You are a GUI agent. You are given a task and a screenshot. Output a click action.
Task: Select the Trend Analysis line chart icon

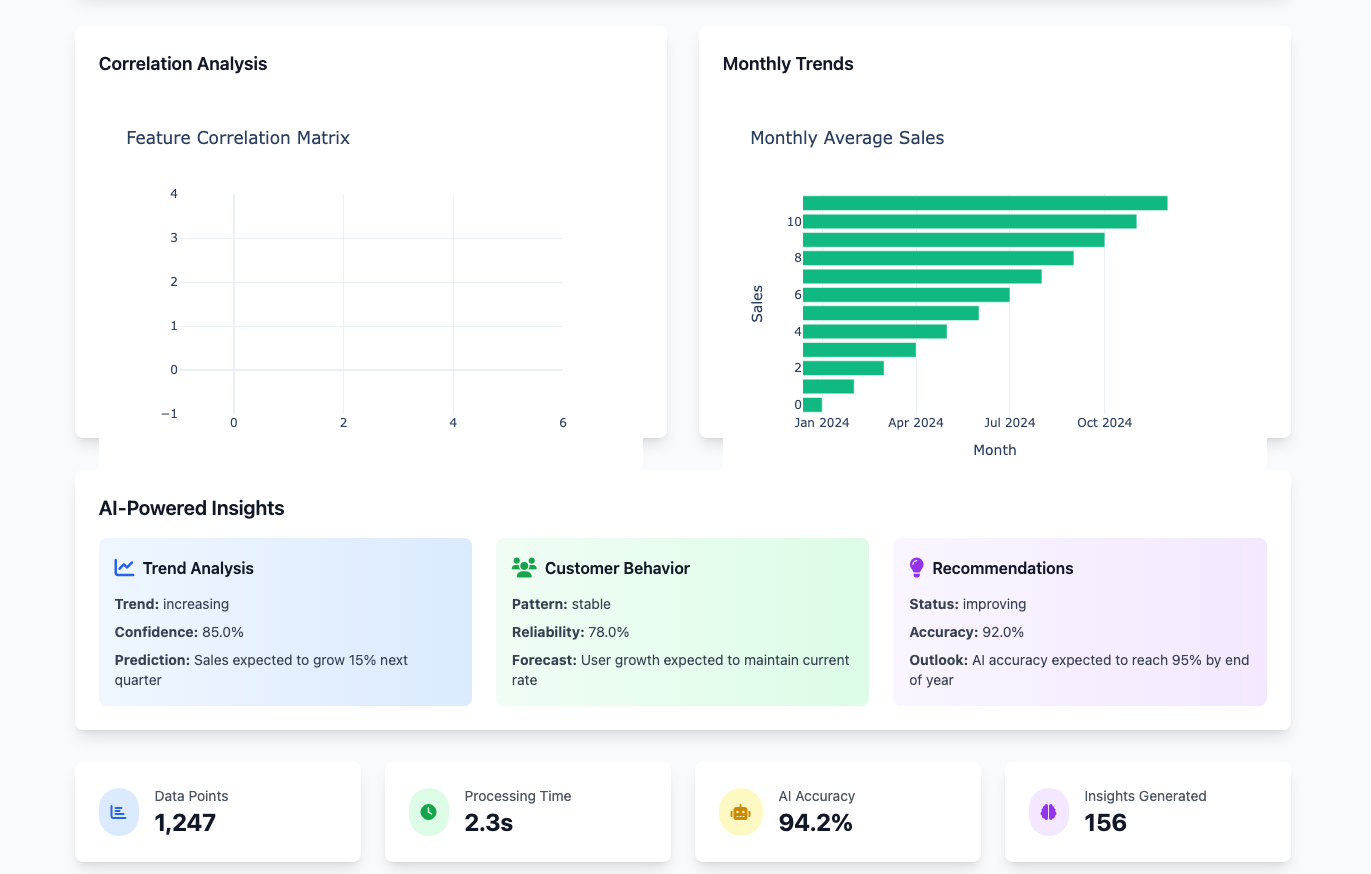123,567
